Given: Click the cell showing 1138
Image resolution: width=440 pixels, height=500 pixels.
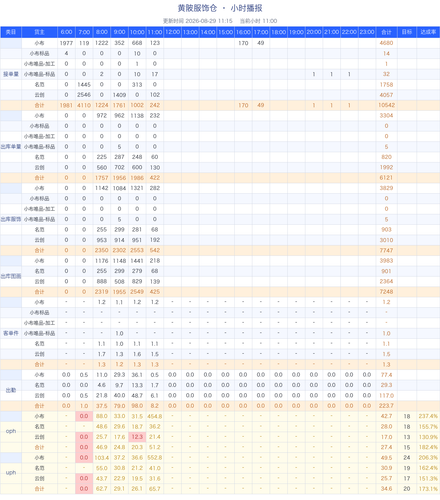Looking at the screenshot, I should 137,116.
